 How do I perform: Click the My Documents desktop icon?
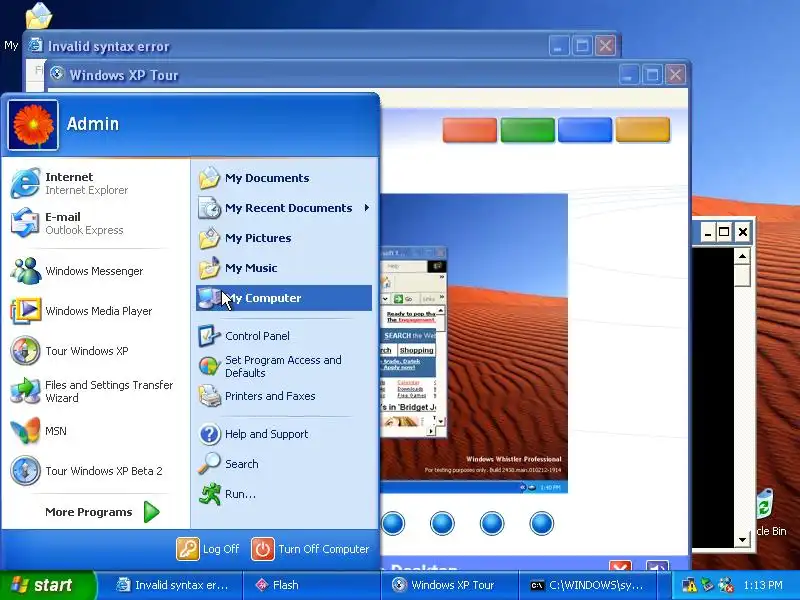click(x=38, y=15)
